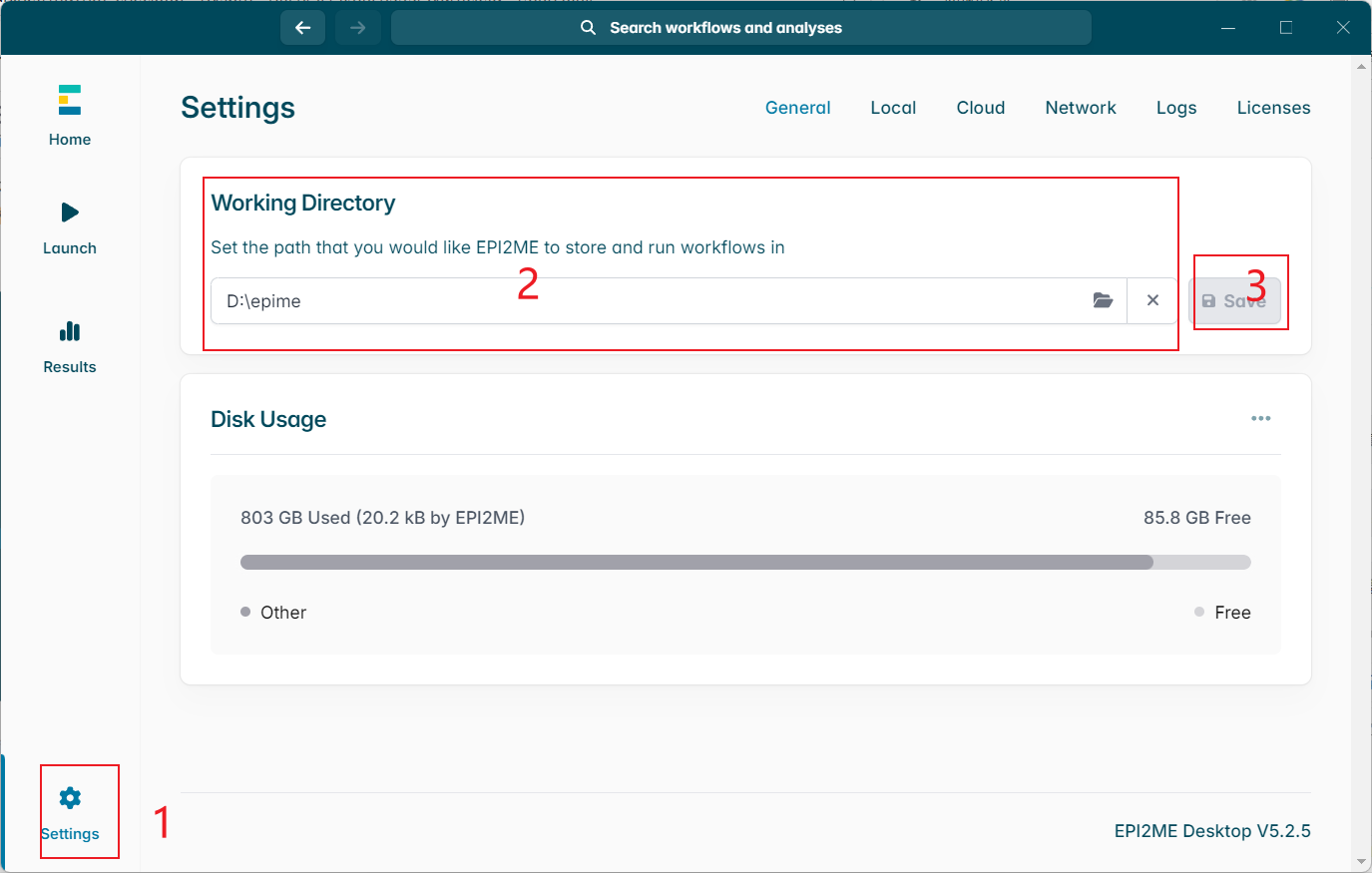This screenshot has width=1372, height=873.
Task: Click the 85.8 GB Free text
Action: pyautogui.click(x=1197, y=518)
